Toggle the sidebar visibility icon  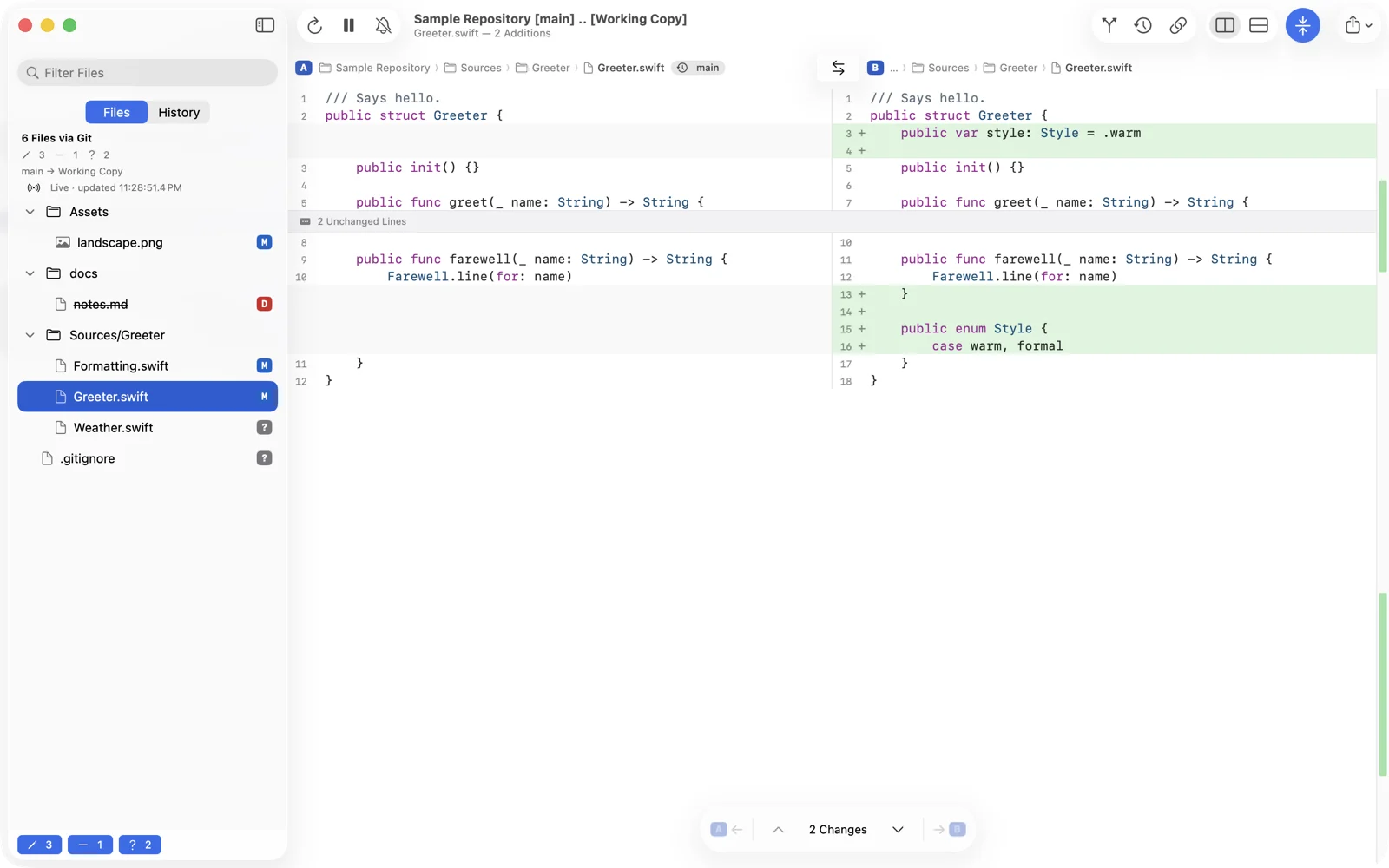click(265, 25)
